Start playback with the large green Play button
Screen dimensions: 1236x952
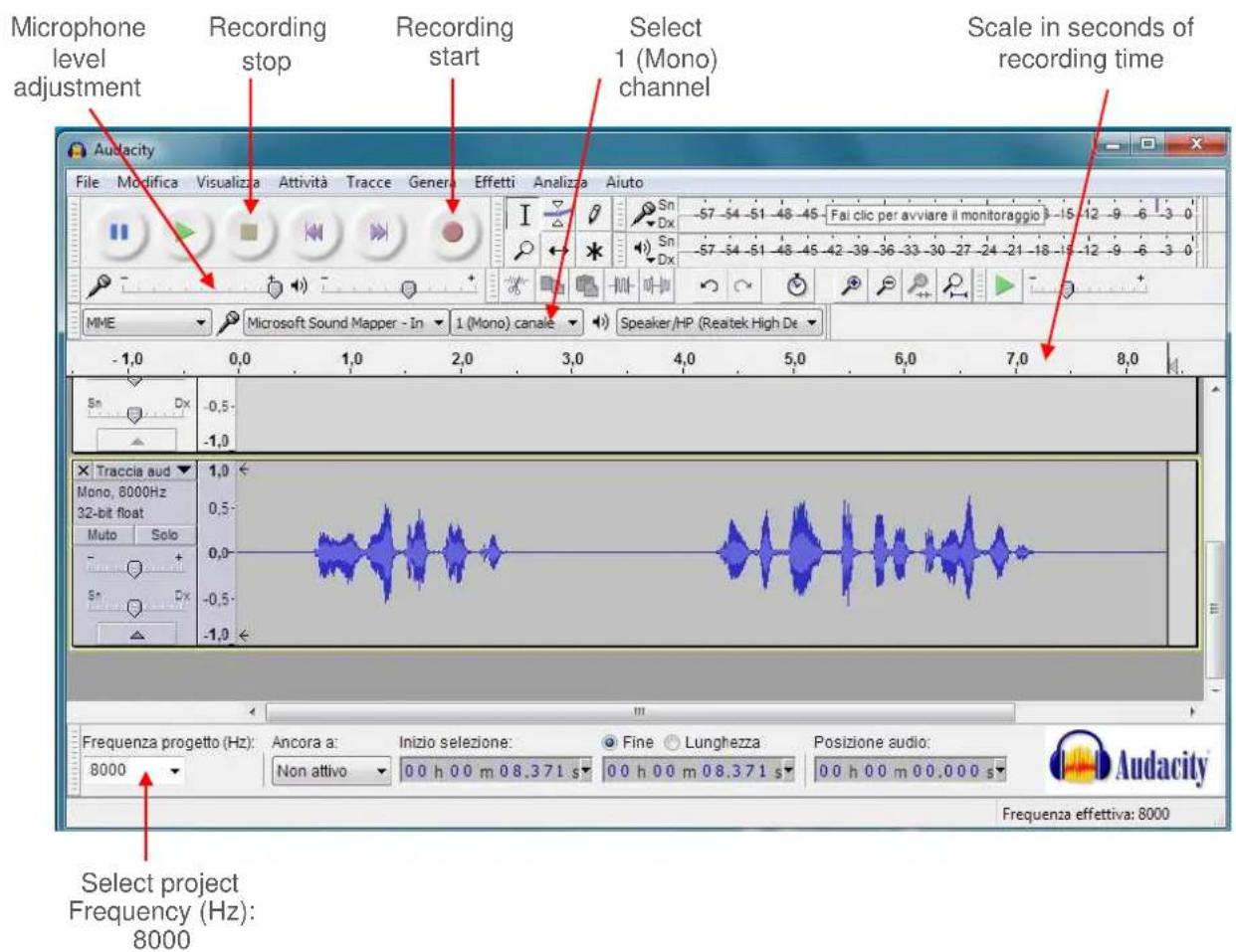(184, 233)
